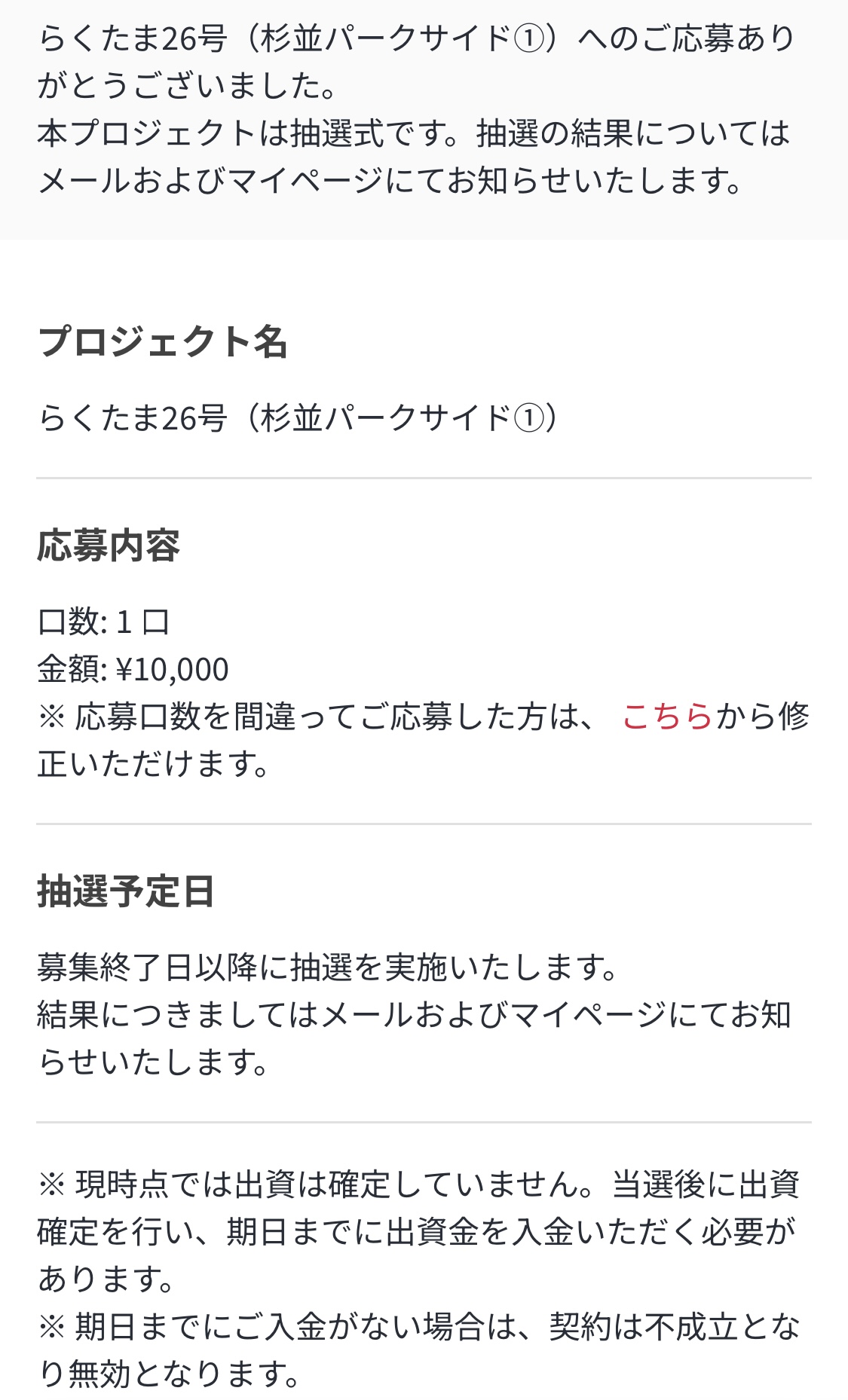
Task: Click the プロジェクト名 heading
Action: pyautogui.click(x=163, y=341)
